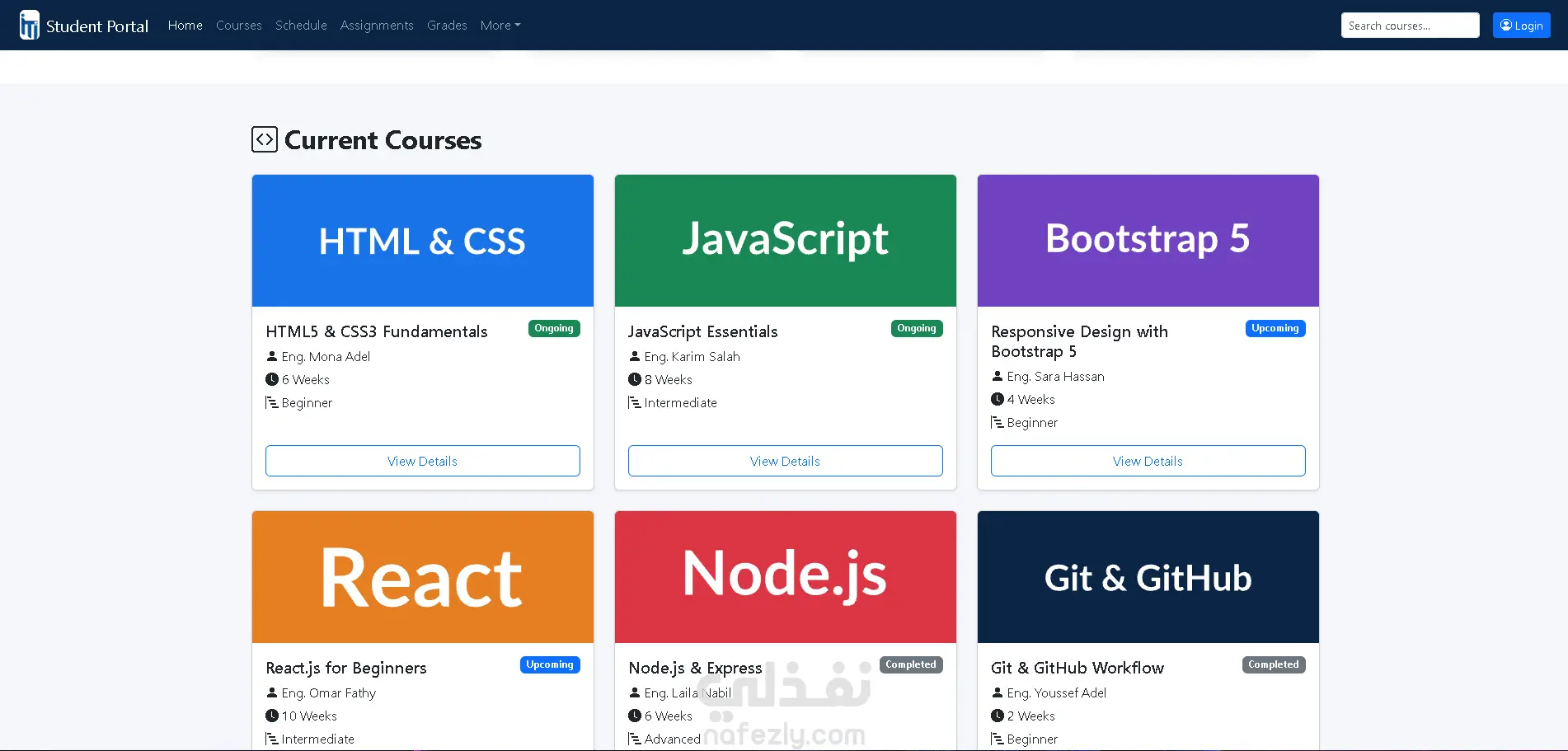Click the clock icon beside 6 Weeks in HTML5 card
The width and height of the screenshot is (1568, 751).
(272, 379)
